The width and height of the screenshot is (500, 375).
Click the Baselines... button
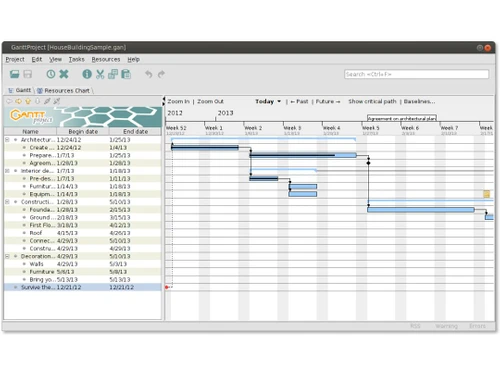tap(419, 101)
